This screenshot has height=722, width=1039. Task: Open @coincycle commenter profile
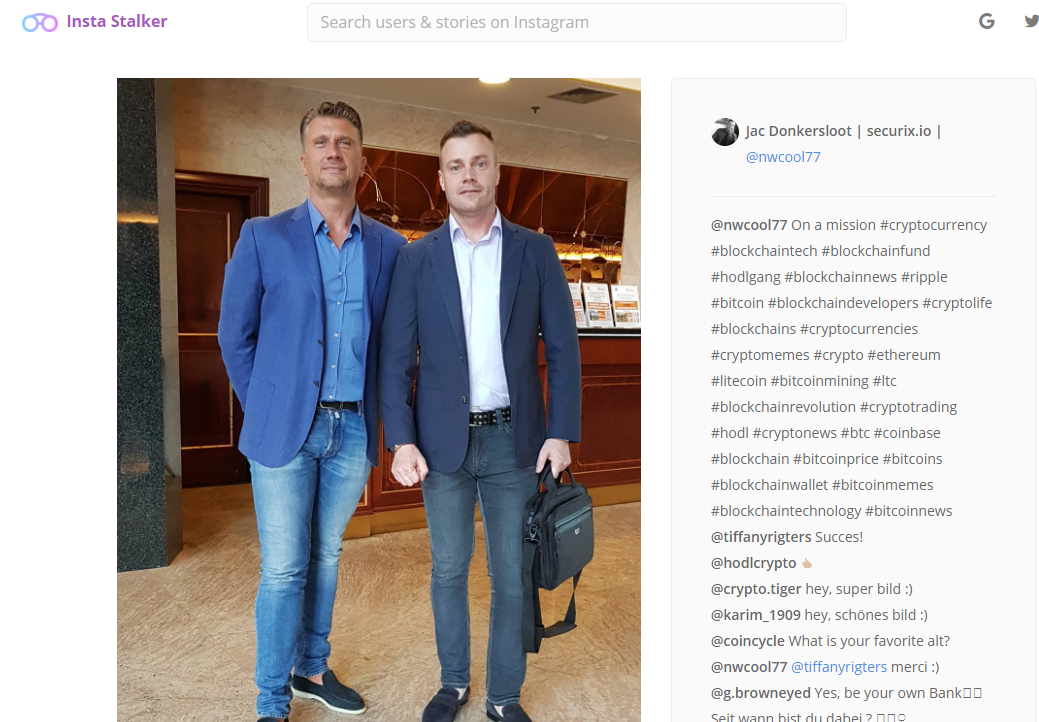coord(747,641)
